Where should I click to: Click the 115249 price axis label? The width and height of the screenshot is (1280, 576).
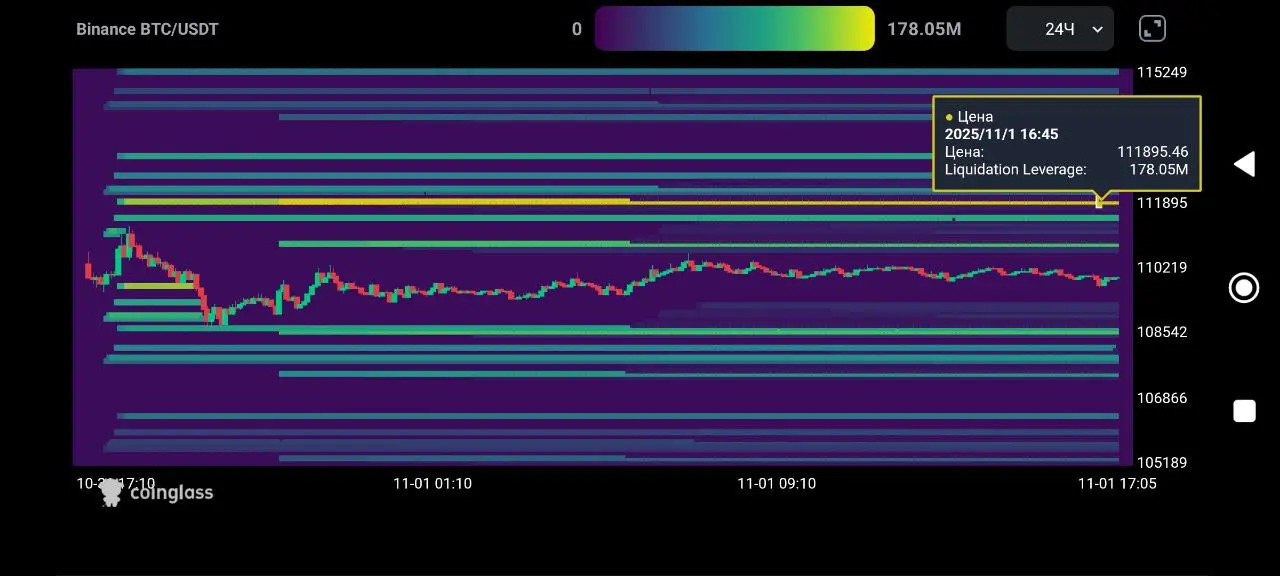point(1162,72)
